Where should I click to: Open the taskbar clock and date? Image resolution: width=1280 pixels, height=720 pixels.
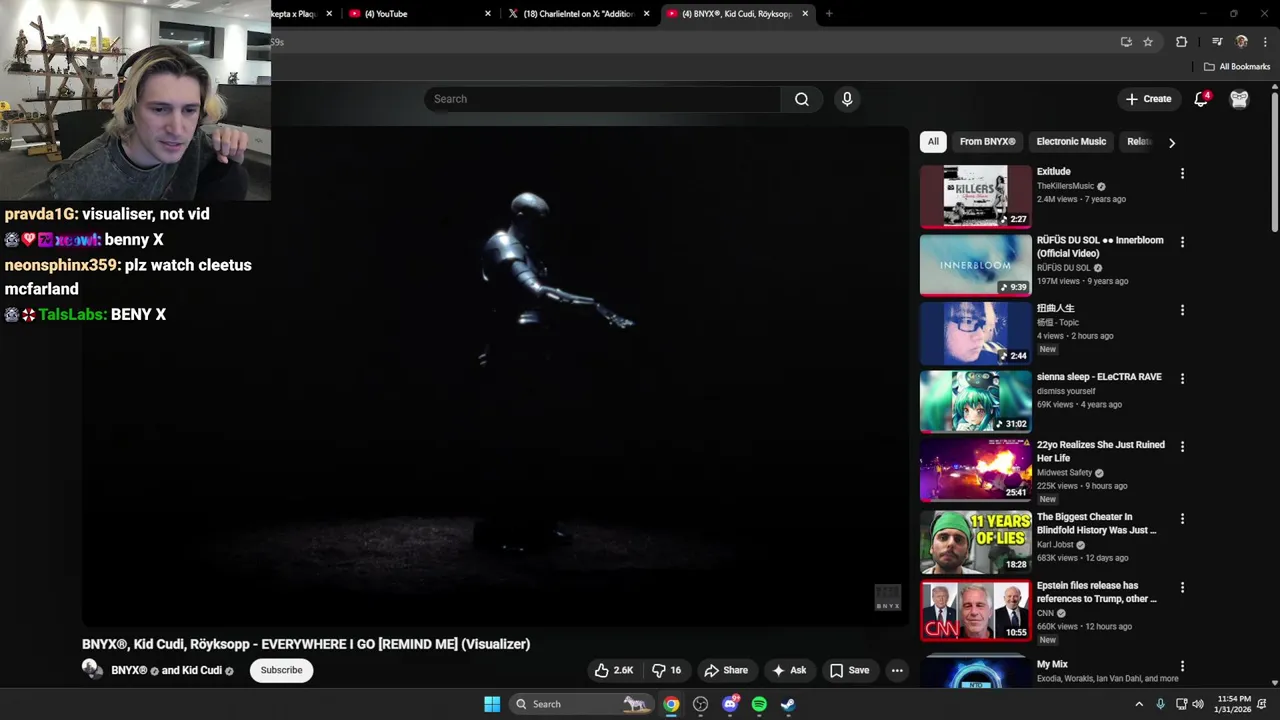pyautogui.click(x=1233, y=704)
